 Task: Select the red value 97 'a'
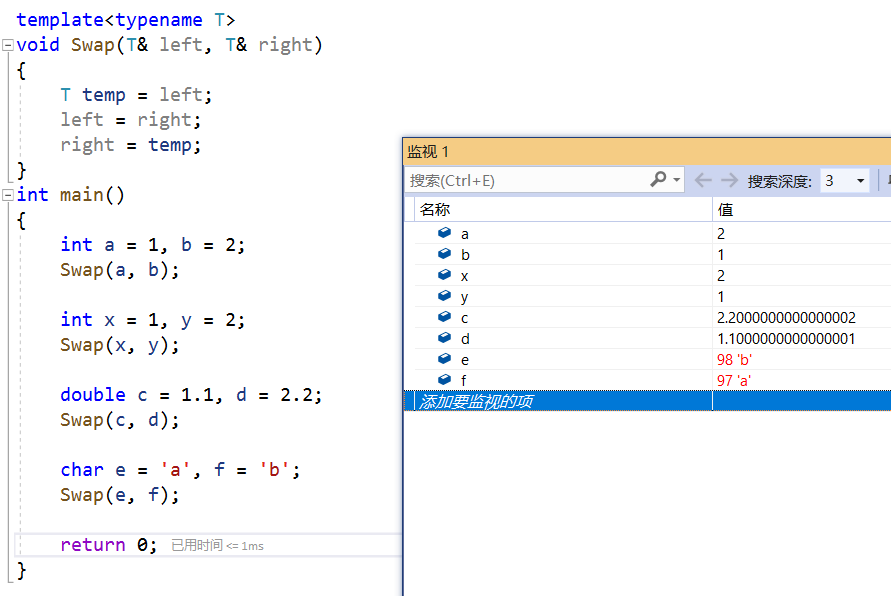point(734,381)
